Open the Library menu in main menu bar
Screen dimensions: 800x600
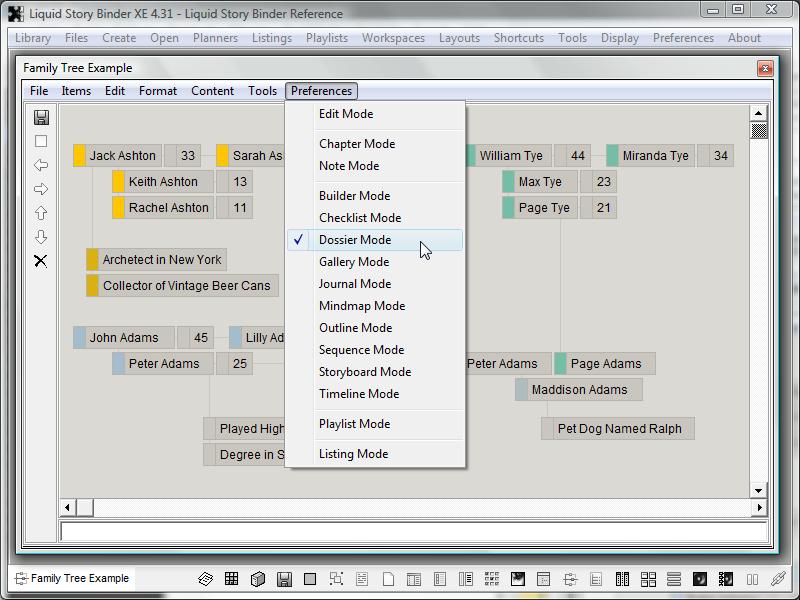33,38
